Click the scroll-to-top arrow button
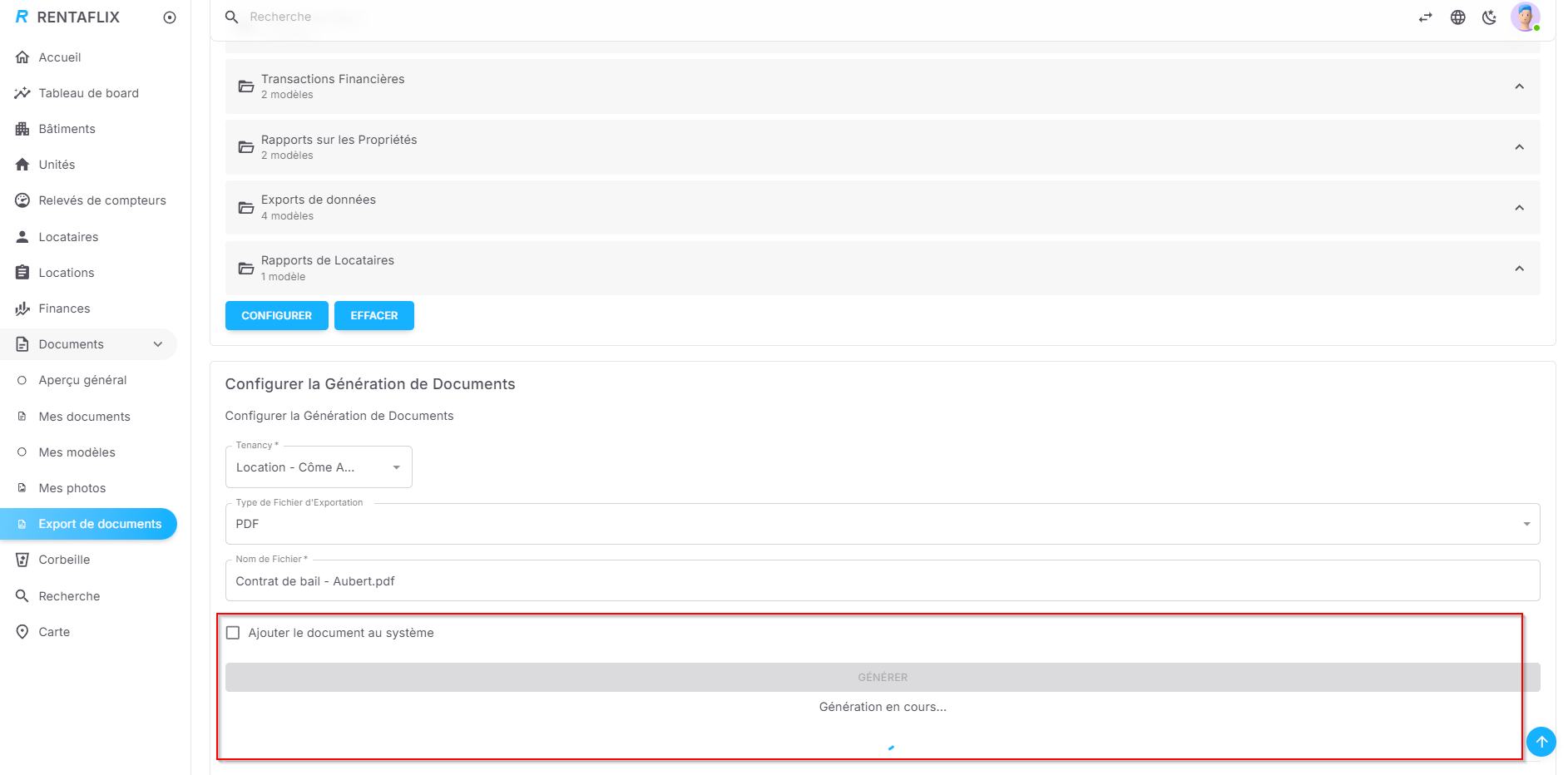Image resolution: width=1568 pixels, height=775 pixels. (x=1541, y=742)
